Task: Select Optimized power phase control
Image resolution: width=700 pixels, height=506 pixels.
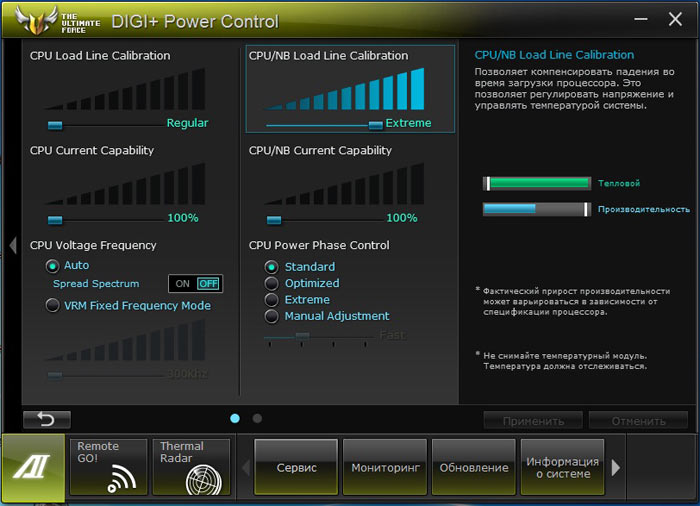Action: (271, 284)
